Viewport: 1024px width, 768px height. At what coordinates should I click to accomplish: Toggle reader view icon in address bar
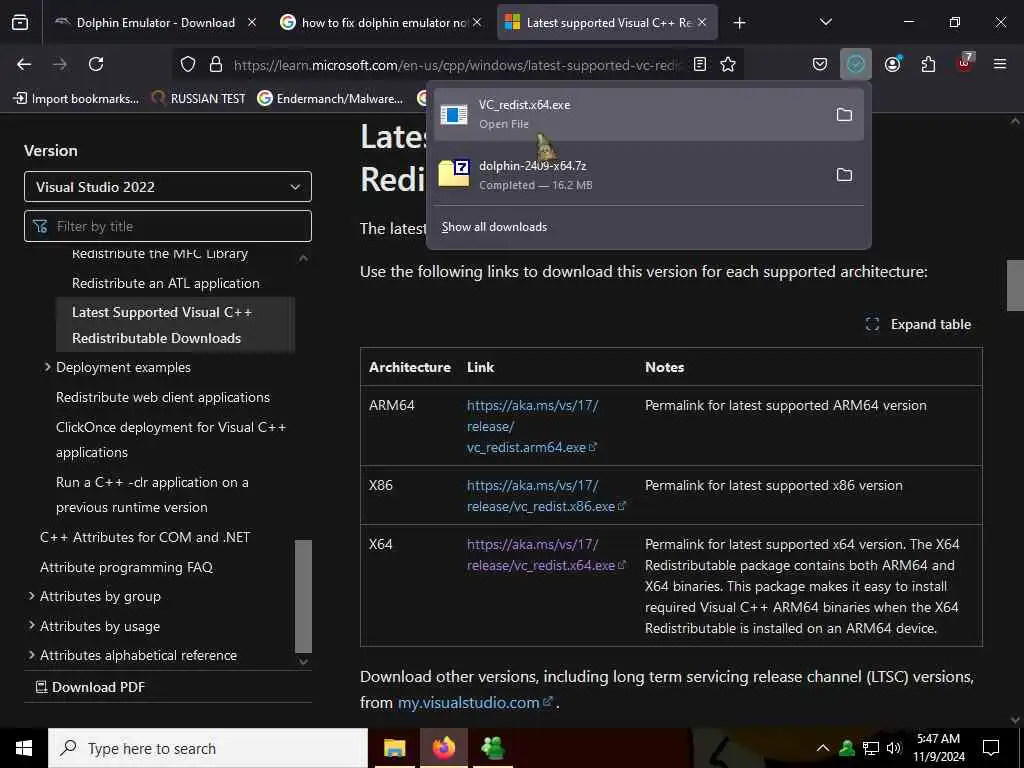click(x=699, y=64)
